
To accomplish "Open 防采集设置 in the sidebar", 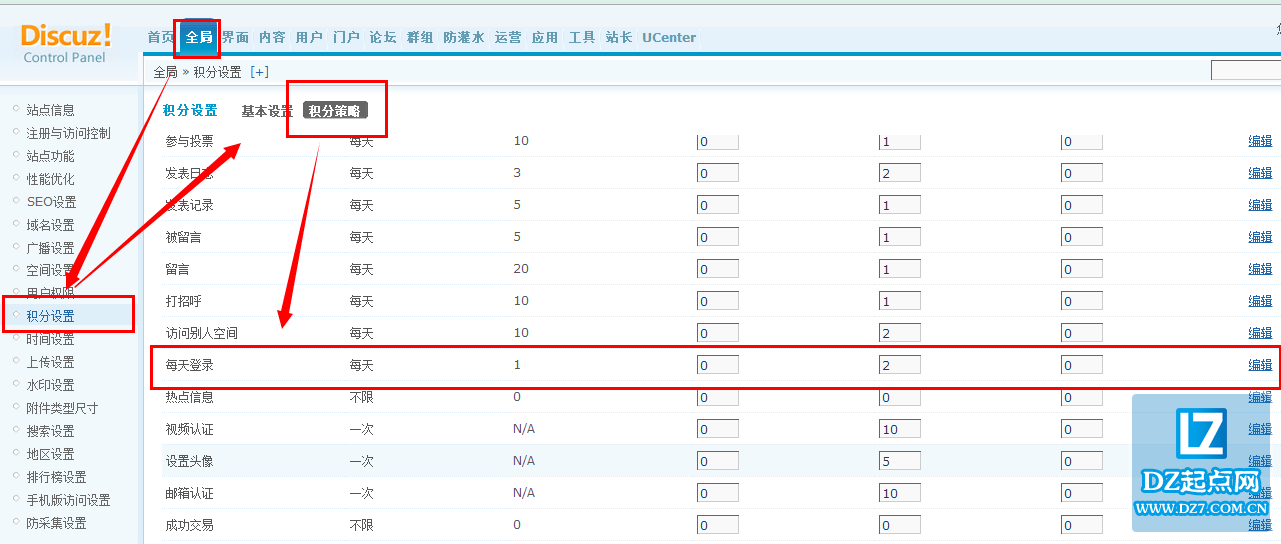I will pos(56,523).
